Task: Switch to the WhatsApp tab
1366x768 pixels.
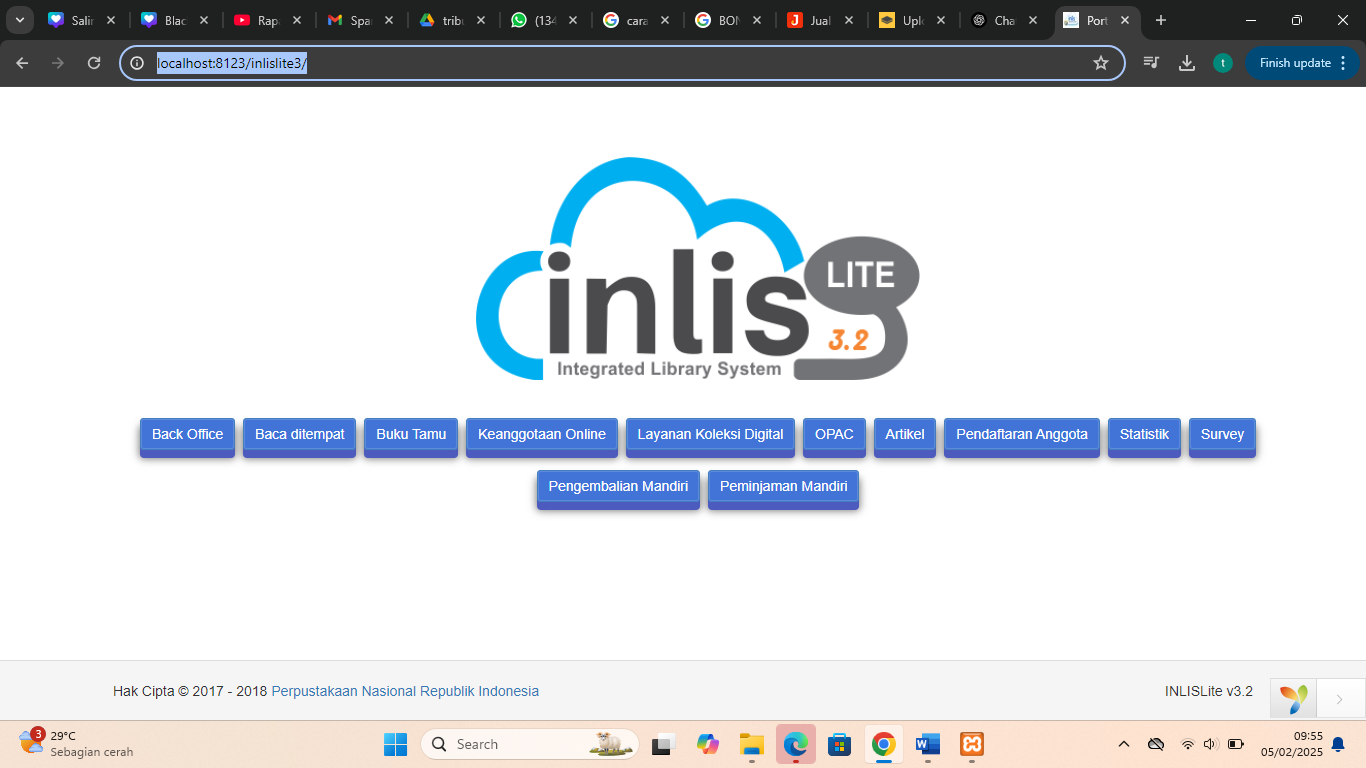Action: pyautogui.click(x=546, y=20)
